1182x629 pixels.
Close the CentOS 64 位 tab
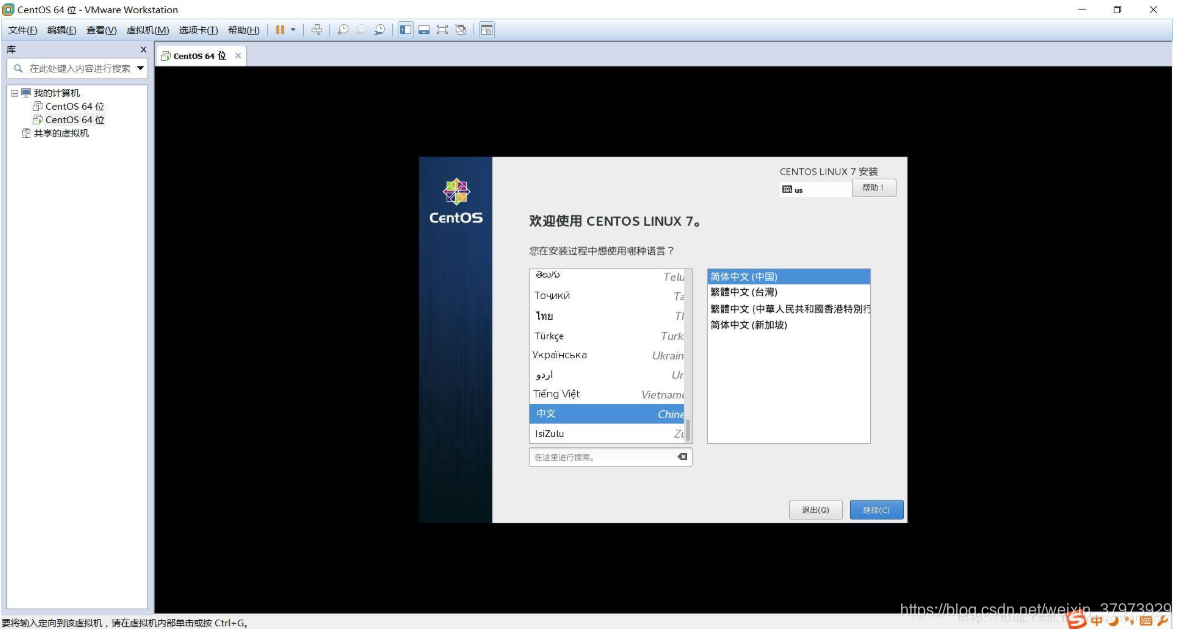coord(238,56)
